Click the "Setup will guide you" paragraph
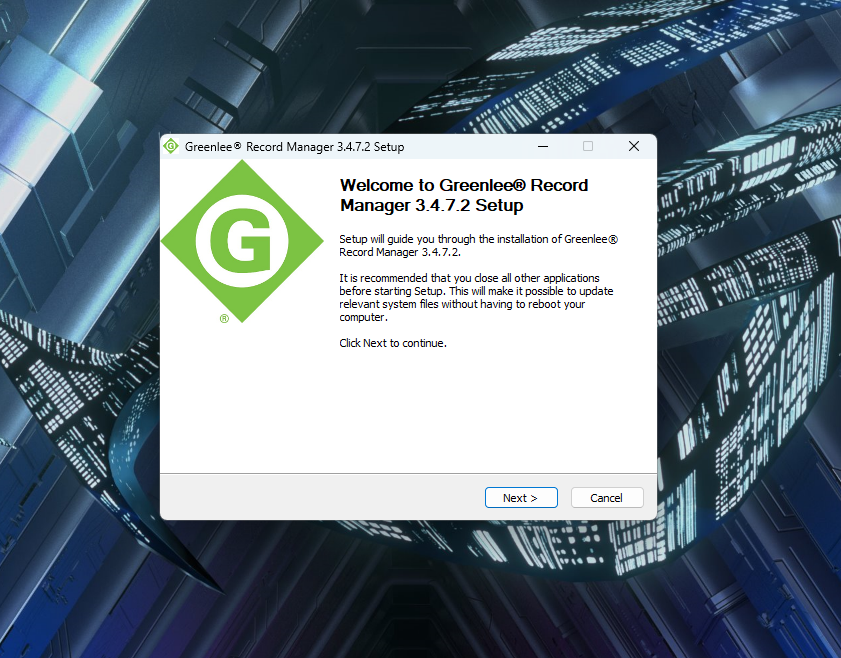This screenshot has width=841, height=658. pos(478,246)
